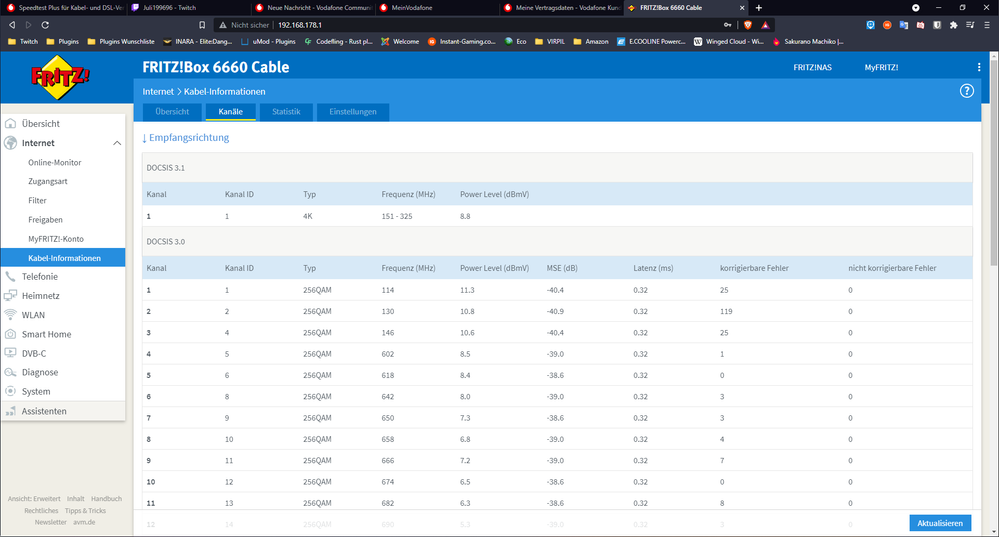999x537 pixels.
Task: Click the 119 korrigierbare Fehler value
Action: (726, 311)
